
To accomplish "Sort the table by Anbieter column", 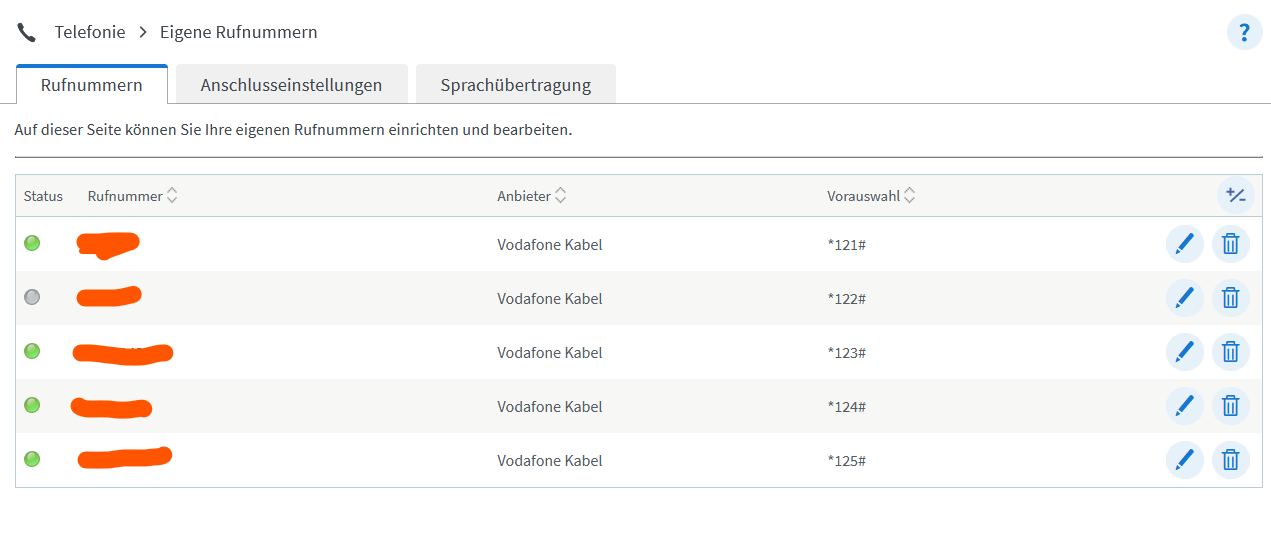I will click(560, 196).
